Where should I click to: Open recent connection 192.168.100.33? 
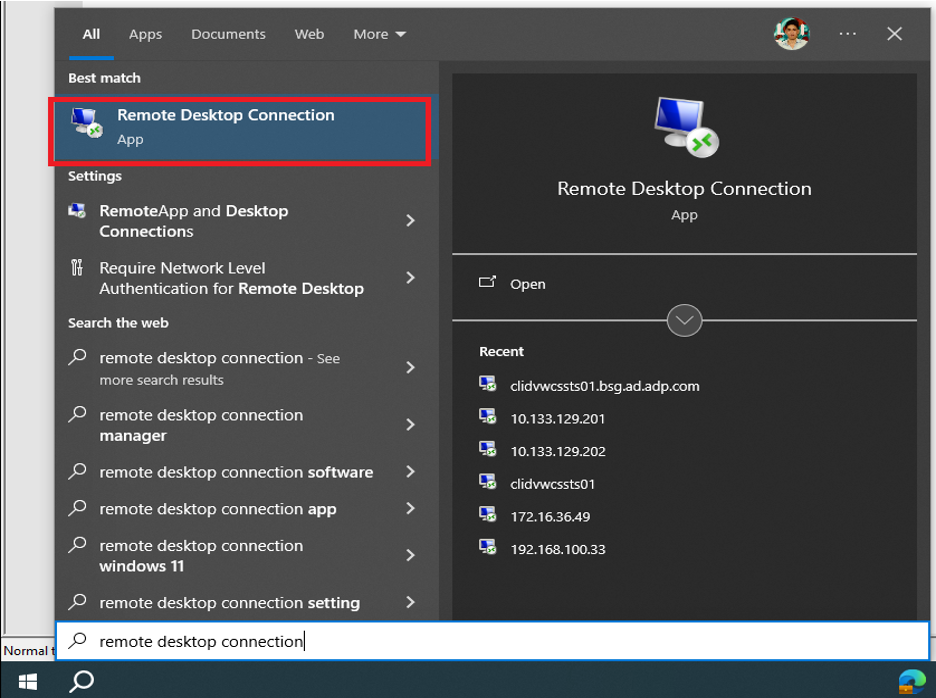pos(558,549)
